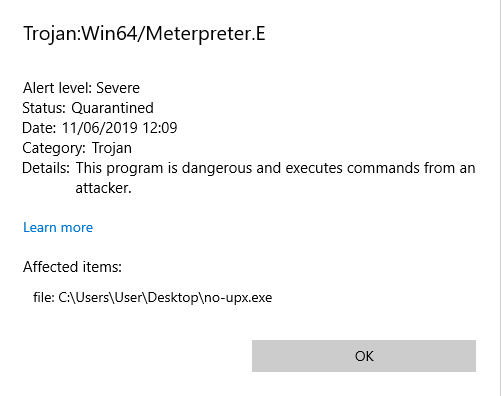
Task: Select the "Severe" alert level value
Action: point(118,88)
